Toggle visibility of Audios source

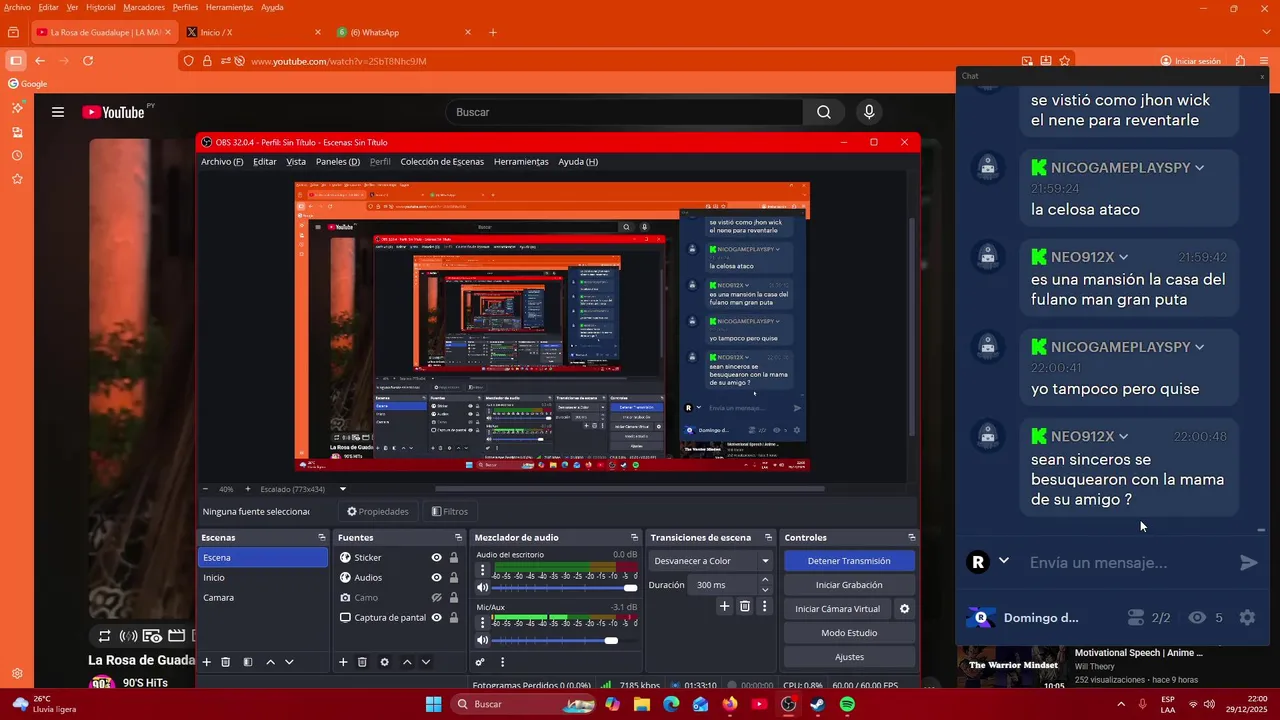pos(436,578)
